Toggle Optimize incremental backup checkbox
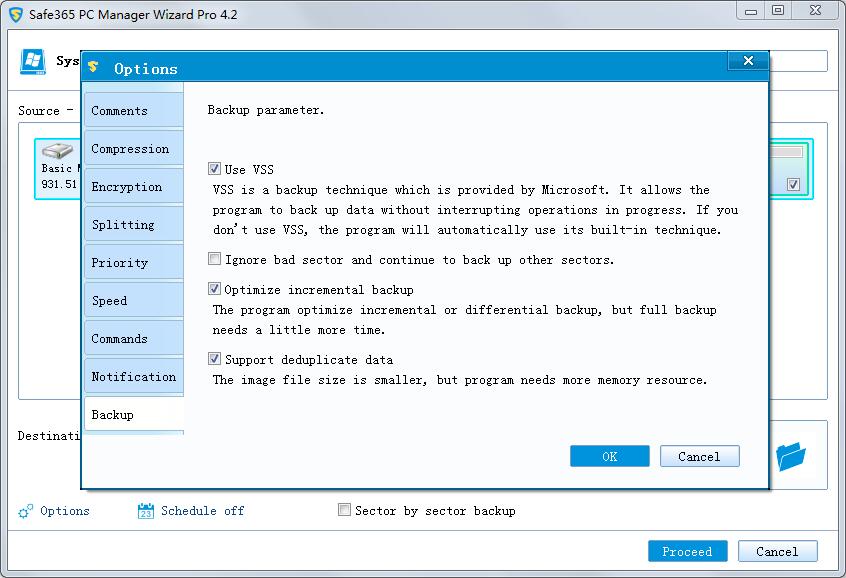The image size is (846, 578). pos(214,289)
